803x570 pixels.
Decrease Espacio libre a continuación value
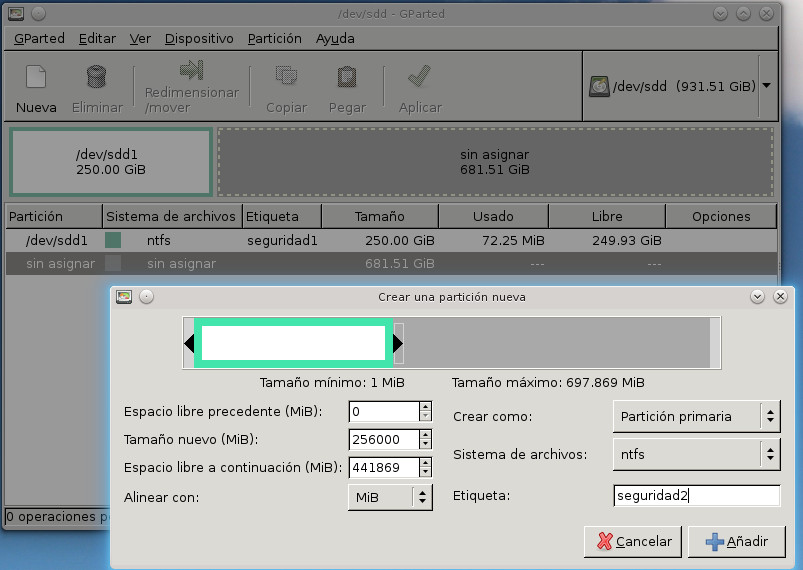tap(425, 472)
